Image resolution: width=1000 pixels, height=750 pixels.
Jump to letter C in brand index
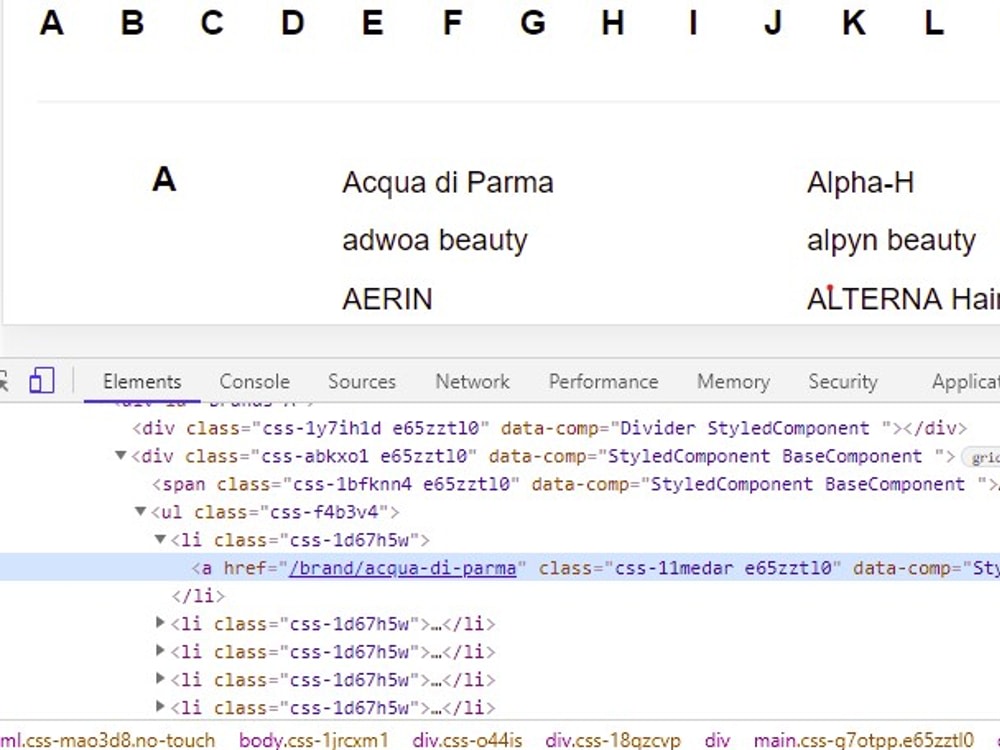pos(212,23)
